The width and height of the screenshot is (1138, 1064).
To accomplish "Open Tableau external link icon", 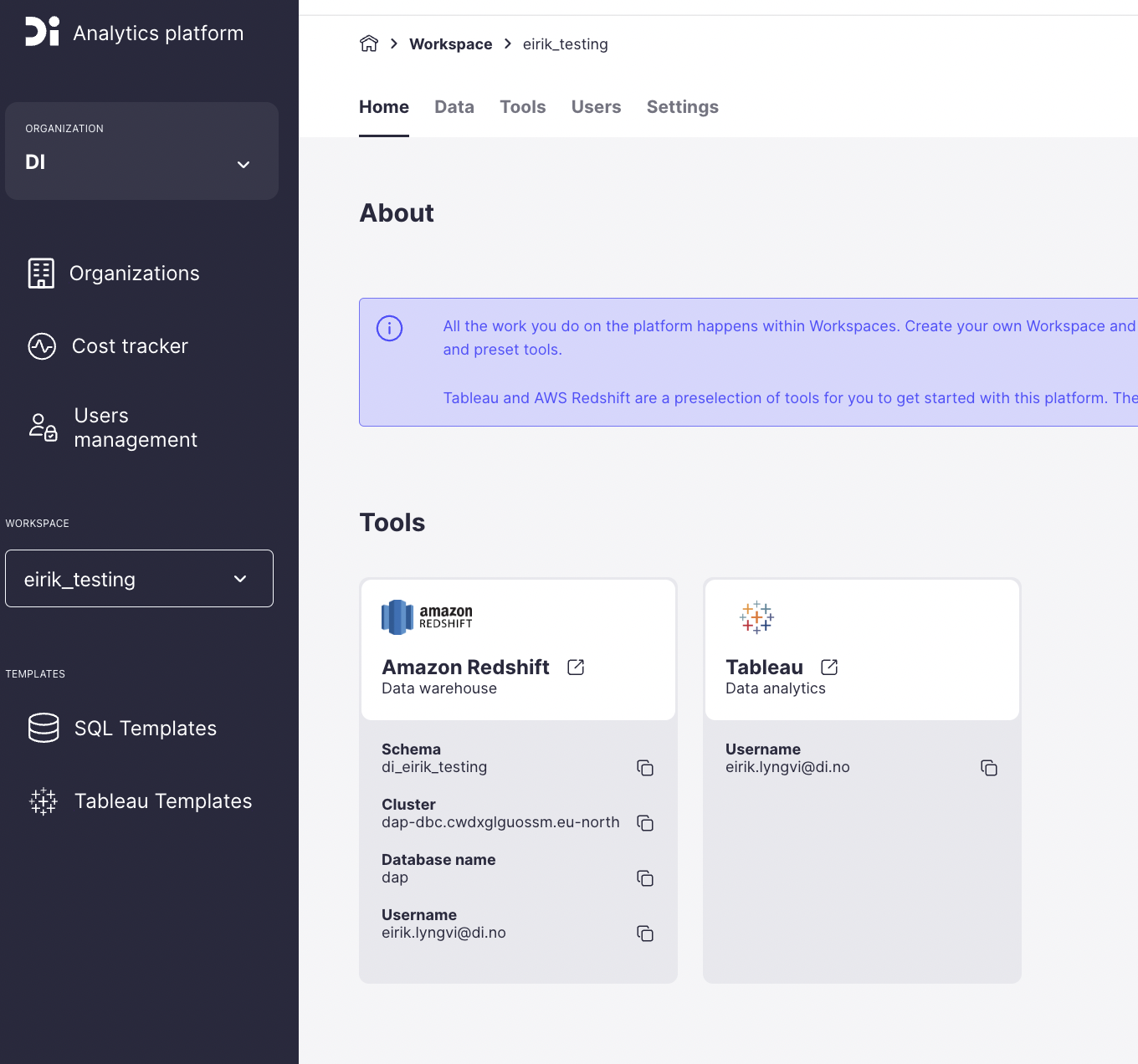I will point(829,667).
